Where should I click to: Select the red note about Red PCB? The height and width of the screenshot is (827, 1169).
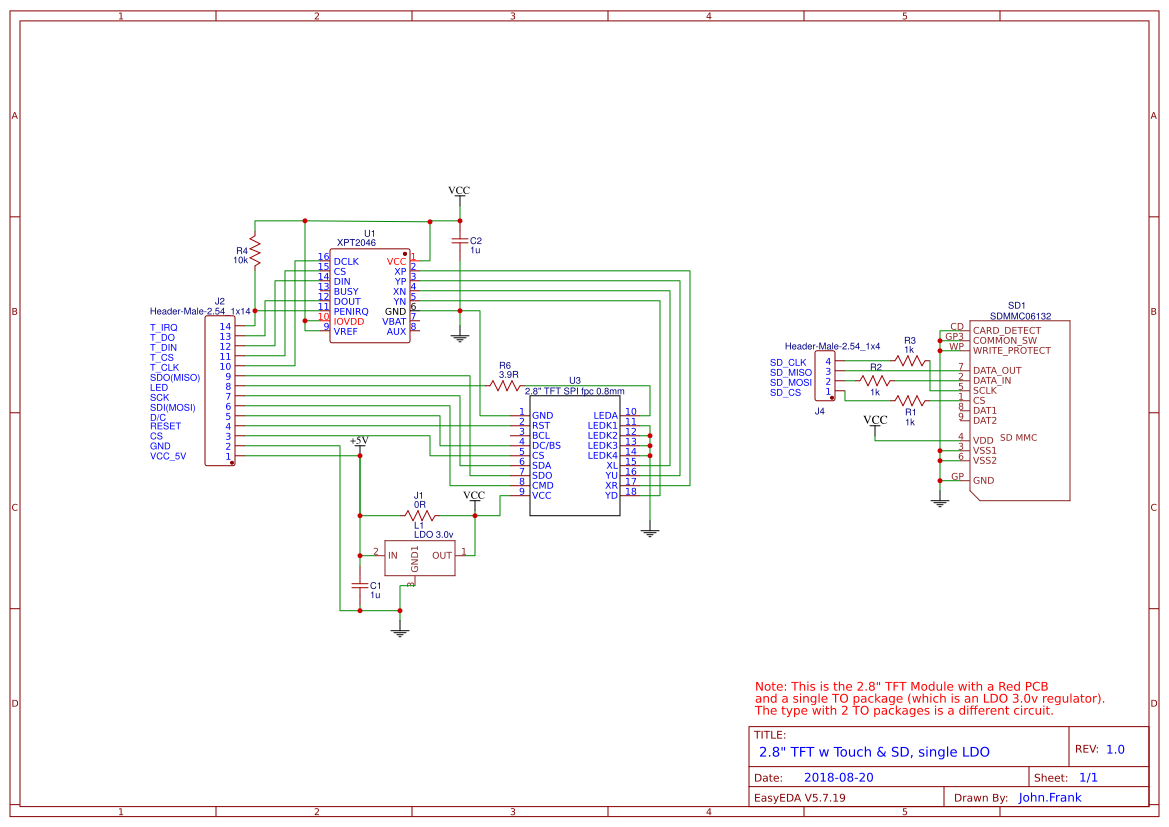(929, 698)
